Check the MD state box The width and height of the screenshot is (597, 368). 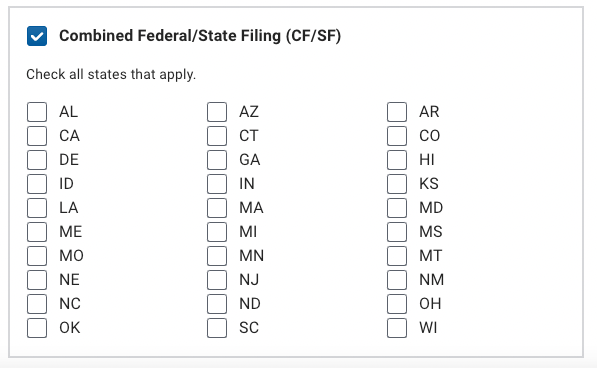pyautogui.click(x=397, y=208)
